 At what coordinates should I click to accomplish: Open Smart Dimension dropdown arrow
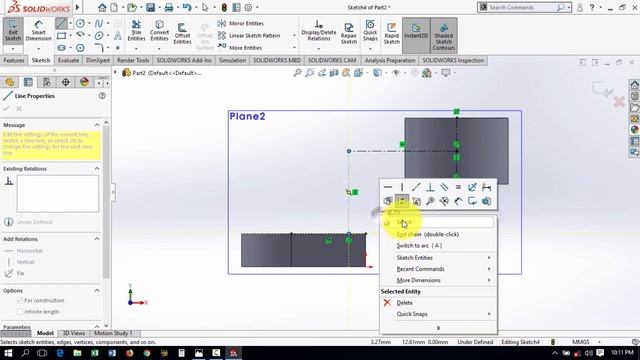click(38, 49)
